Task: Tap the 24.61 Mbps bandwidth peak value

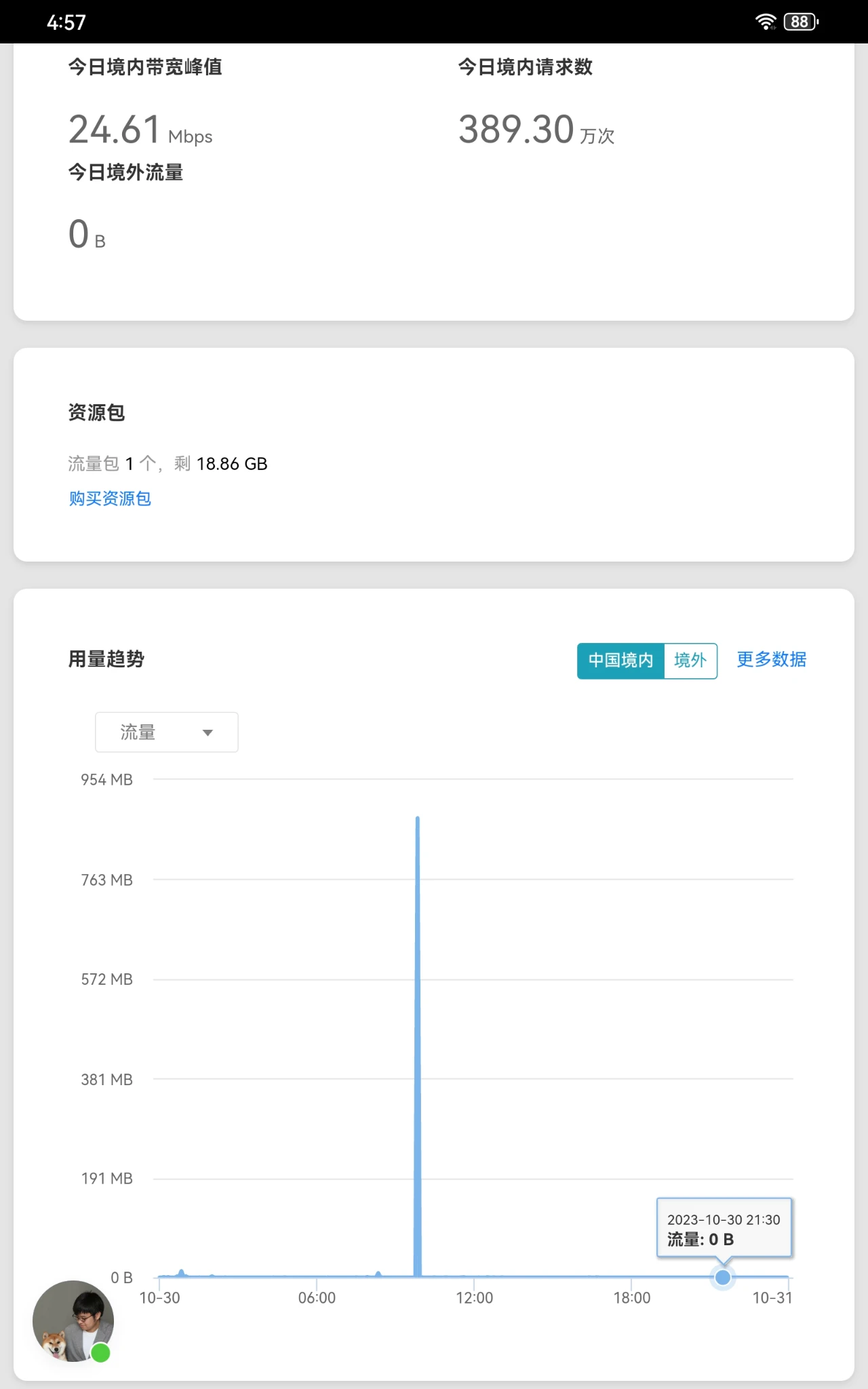Action: pyautogui.click(x=140, y=130)
